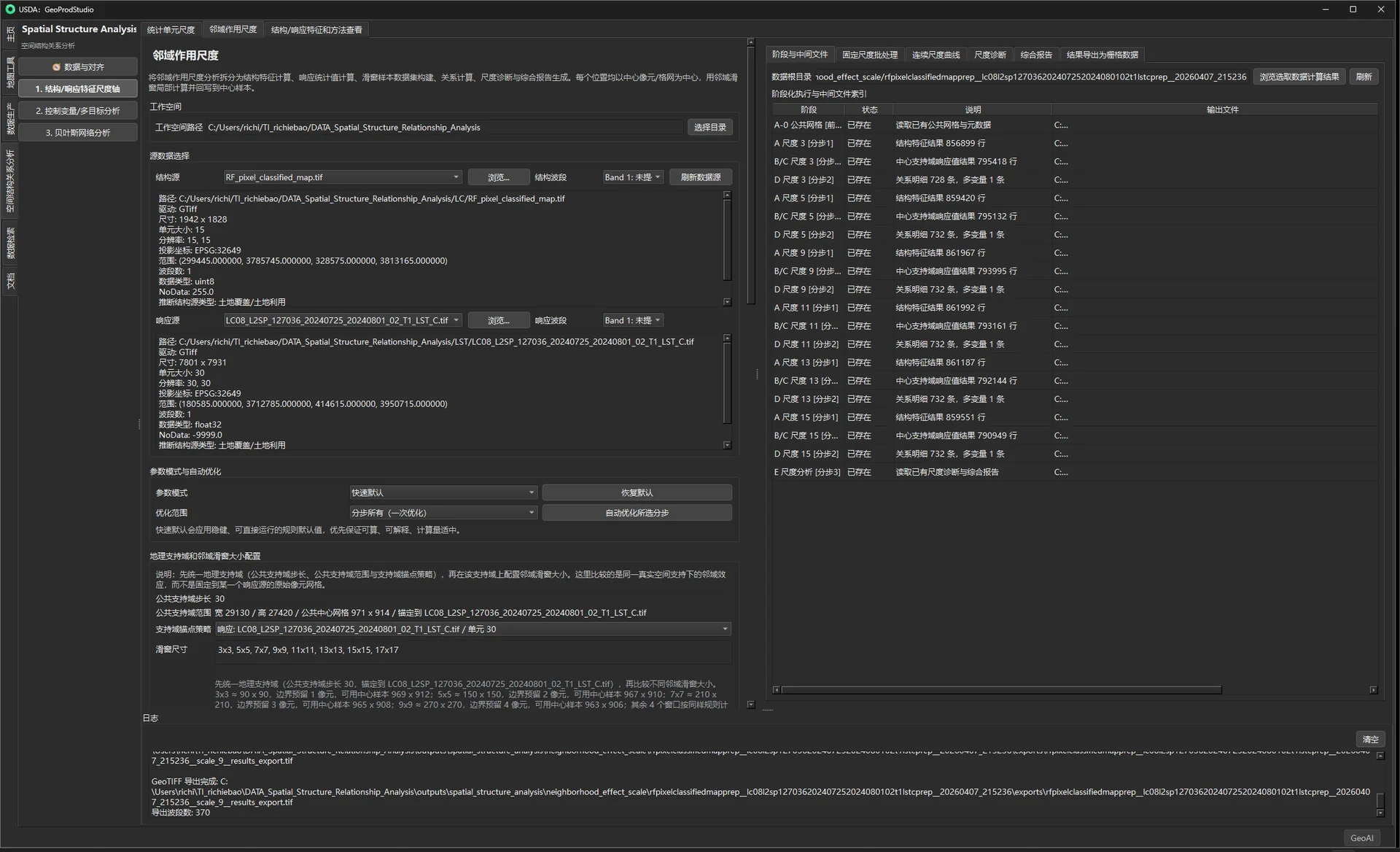Click stage table horizontal scrollbar
This screenshot has height=852, width=1400.
point(1001,689)
